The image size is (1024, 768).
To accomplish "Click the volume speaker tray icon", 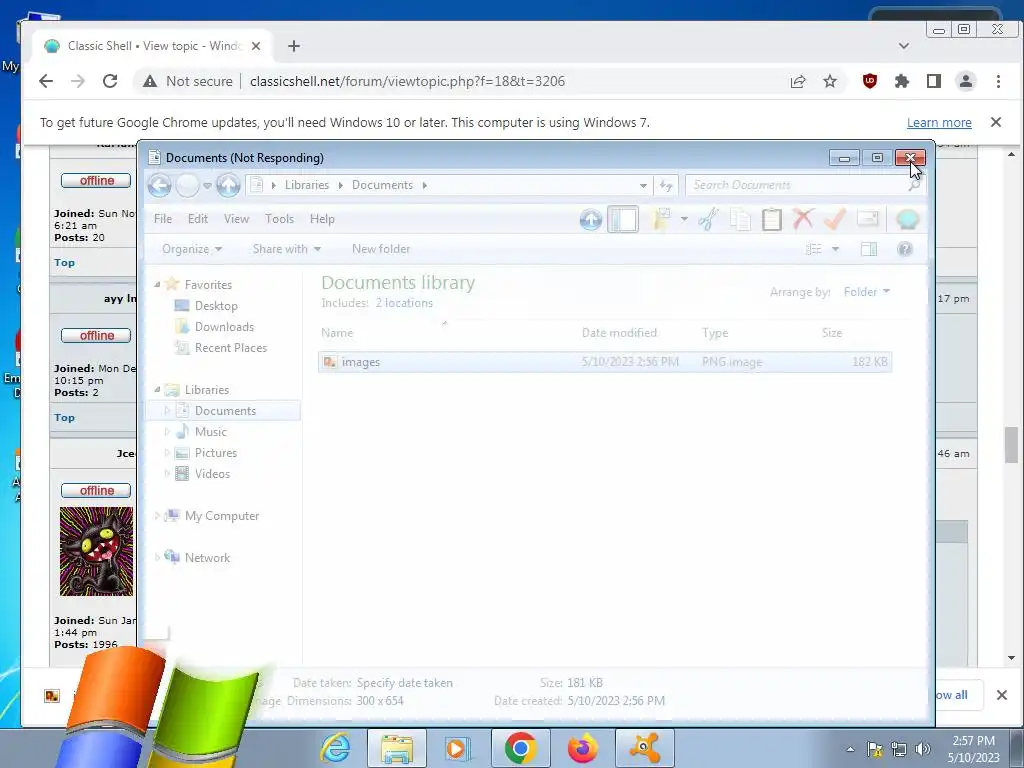I will point(922,749).
